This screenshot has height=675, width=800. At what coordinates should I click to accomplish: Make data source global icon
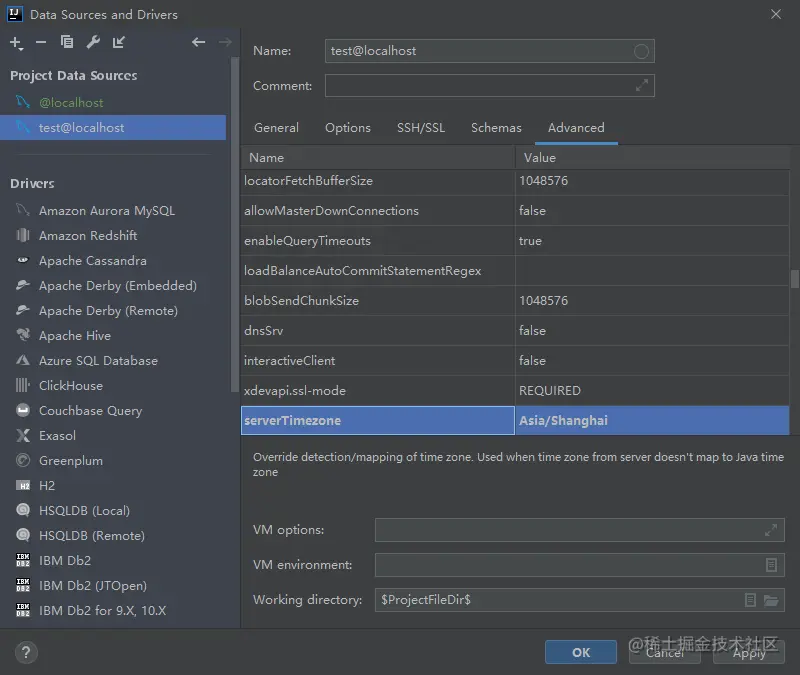(118, 42)
